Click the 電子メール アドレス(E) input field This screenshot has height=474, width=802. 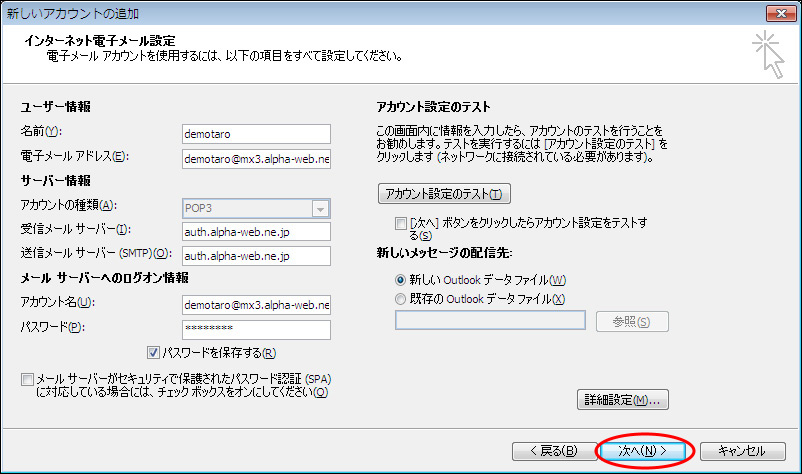pyautogui.click(x=256, y=159)
